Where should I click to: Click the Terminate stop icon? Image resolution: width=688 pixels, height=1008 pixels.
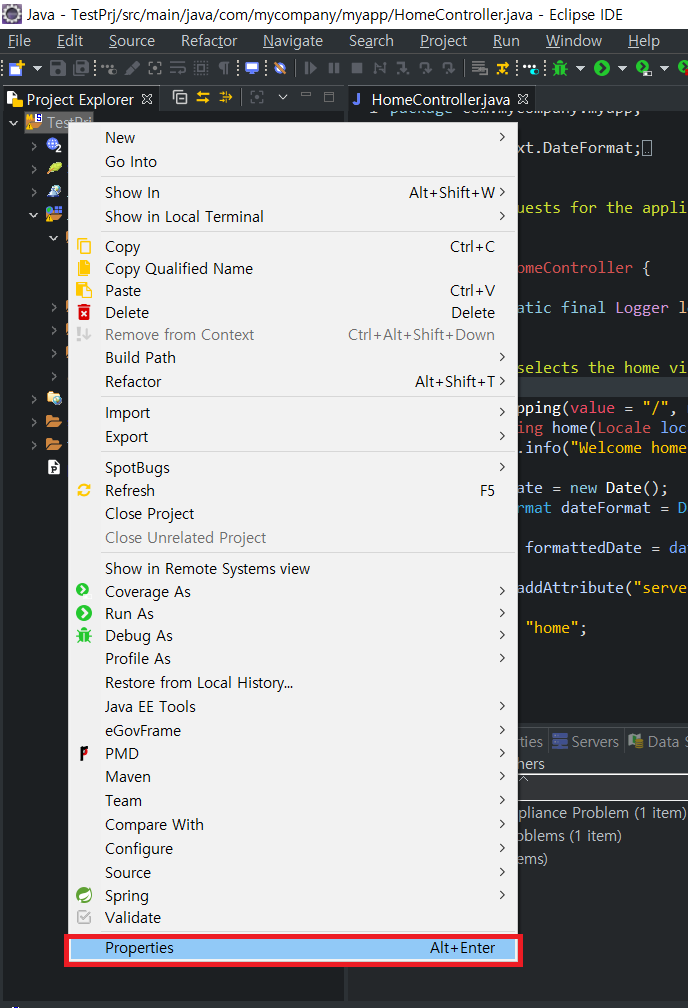357,68
